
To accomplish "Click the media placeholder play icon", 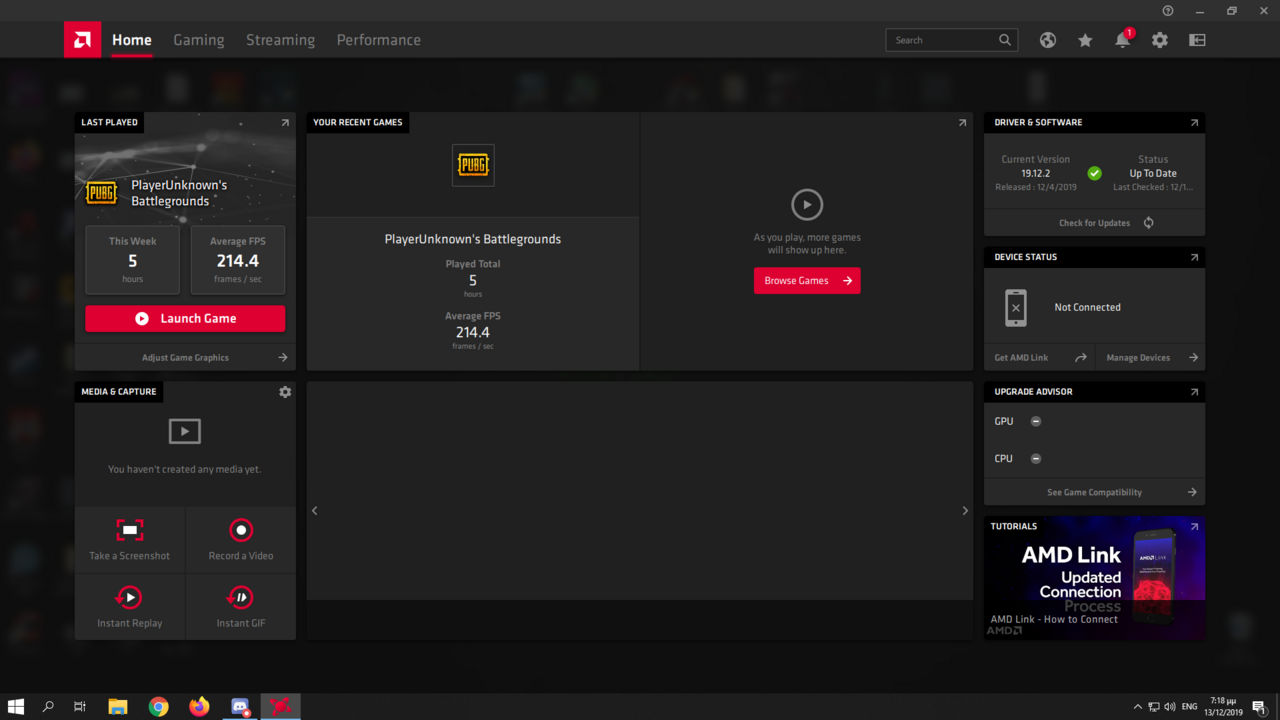I will [184, 431].
